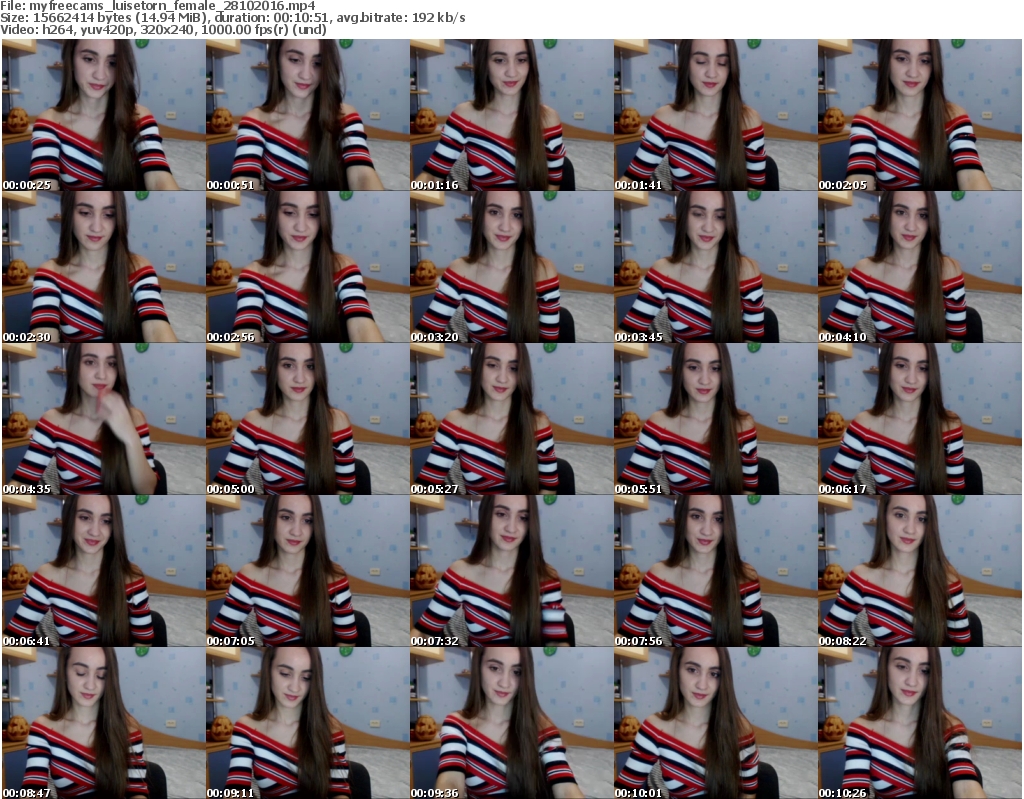Click the 'Video: h264, yuv420p' info line
The width and height of the screenshot is (1024, 799).
(163, 29)
